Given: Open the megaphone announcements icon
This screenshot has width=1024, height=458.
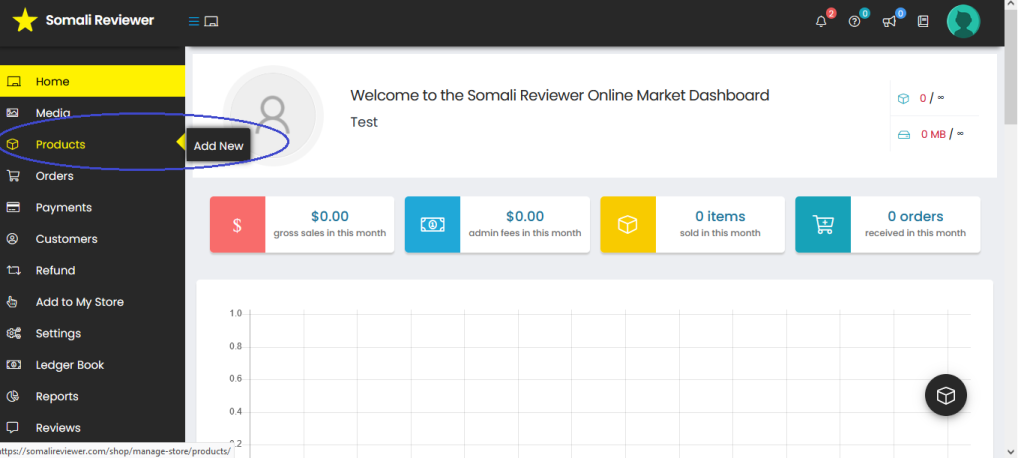Looking at the screenshot, I should [x=889, y=22].
